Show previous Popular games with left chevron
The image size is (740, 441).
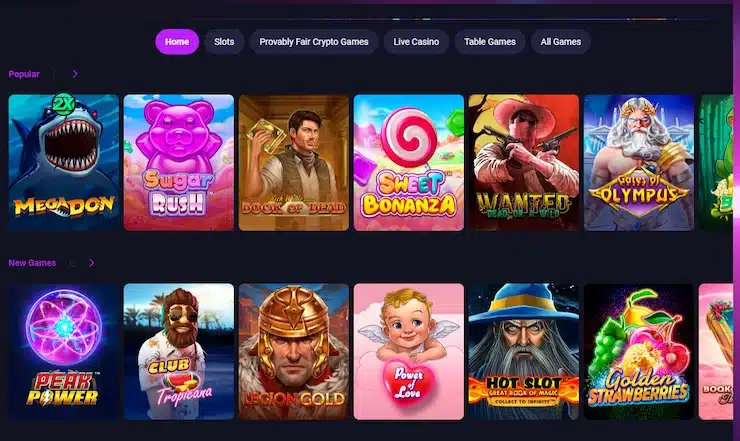(x=54, y=74)
